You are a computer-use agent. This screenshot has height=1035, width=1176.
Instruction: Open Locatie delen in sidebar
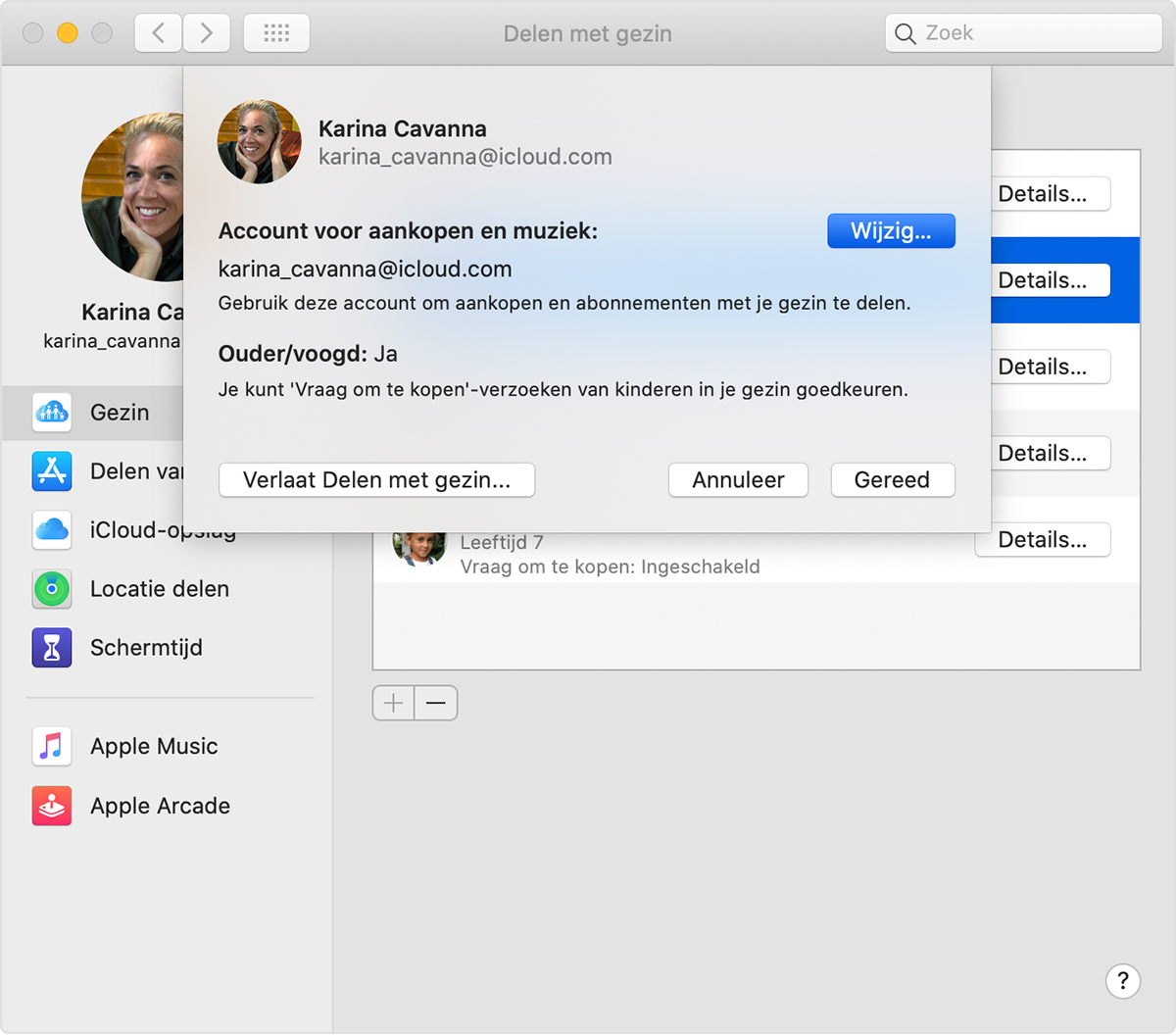point(159,589)
